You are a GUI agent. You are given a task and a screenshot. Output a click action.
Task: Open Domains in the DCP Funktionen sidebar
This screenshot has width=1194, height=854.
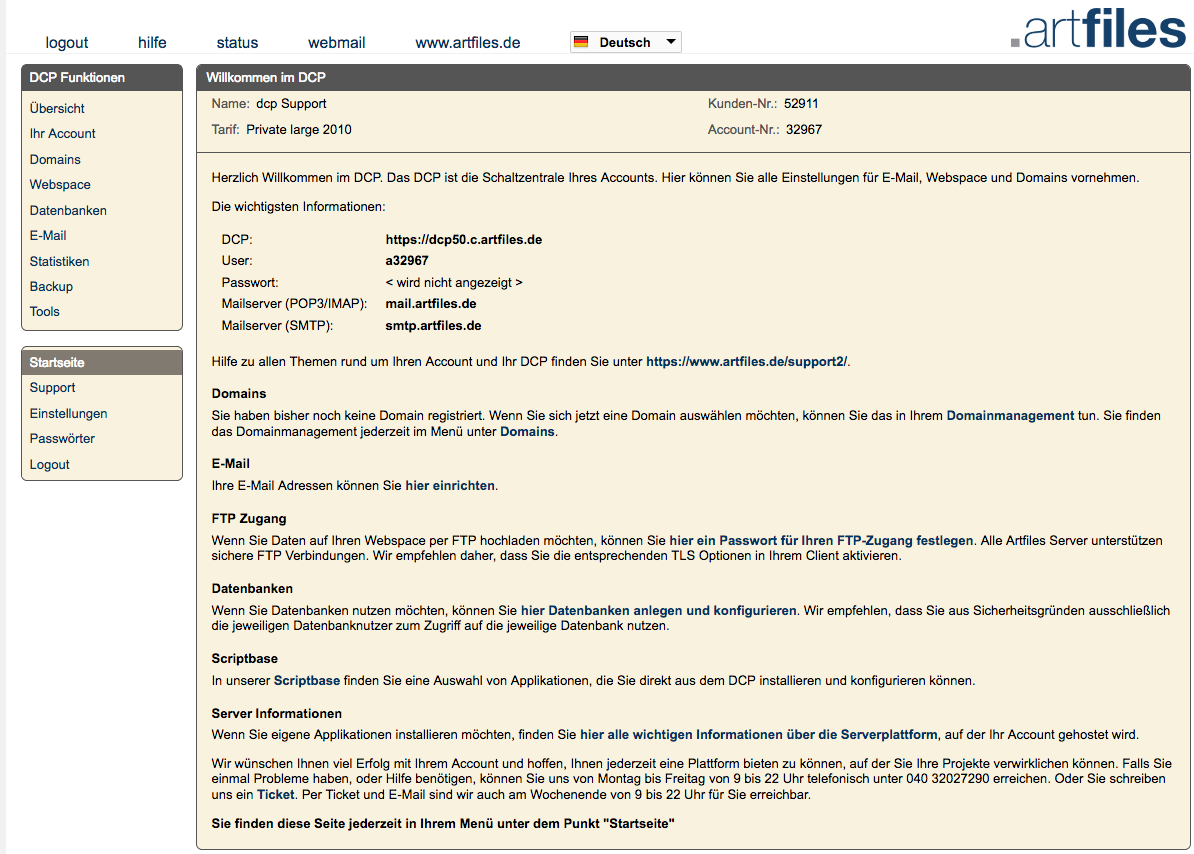pyautogui.click(x=55, y=159)
